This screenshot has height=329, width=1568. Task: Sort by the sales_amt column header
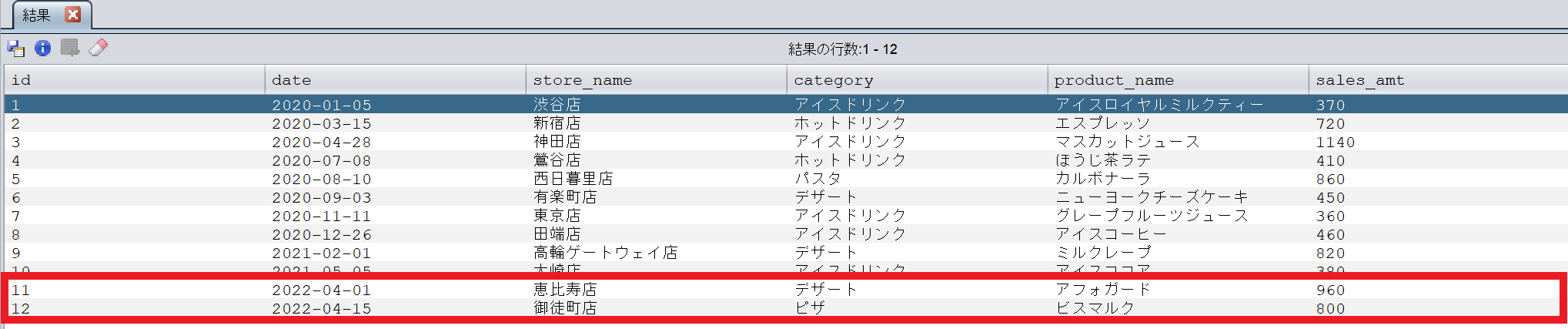(1439, 80)
